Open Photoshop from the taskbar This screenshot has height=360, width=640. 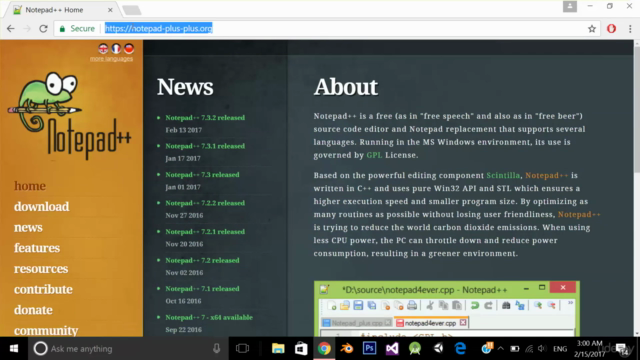pyautogui.click(x=369, y=349)
